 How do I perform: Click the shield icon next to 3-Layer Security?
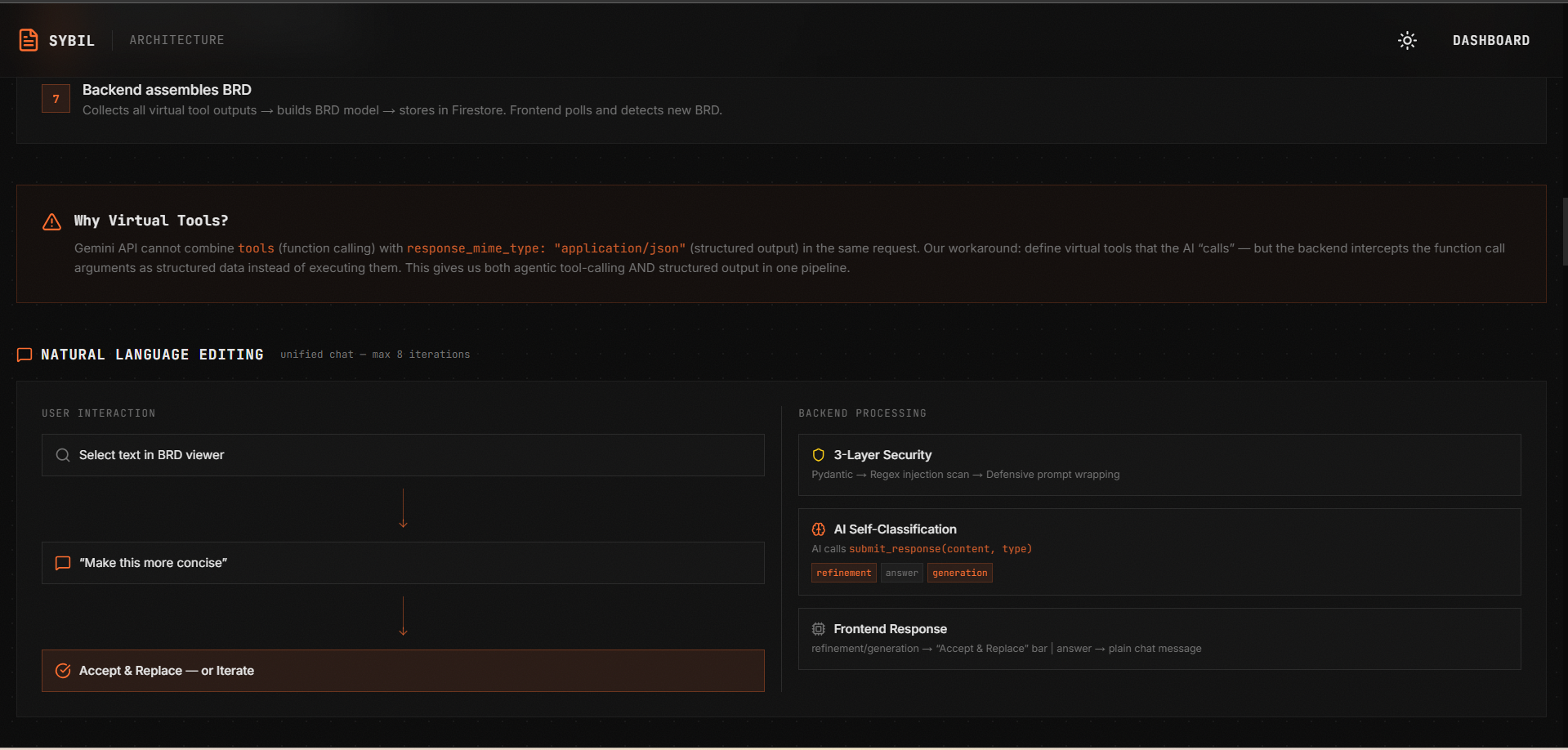(x=818, y=455)
